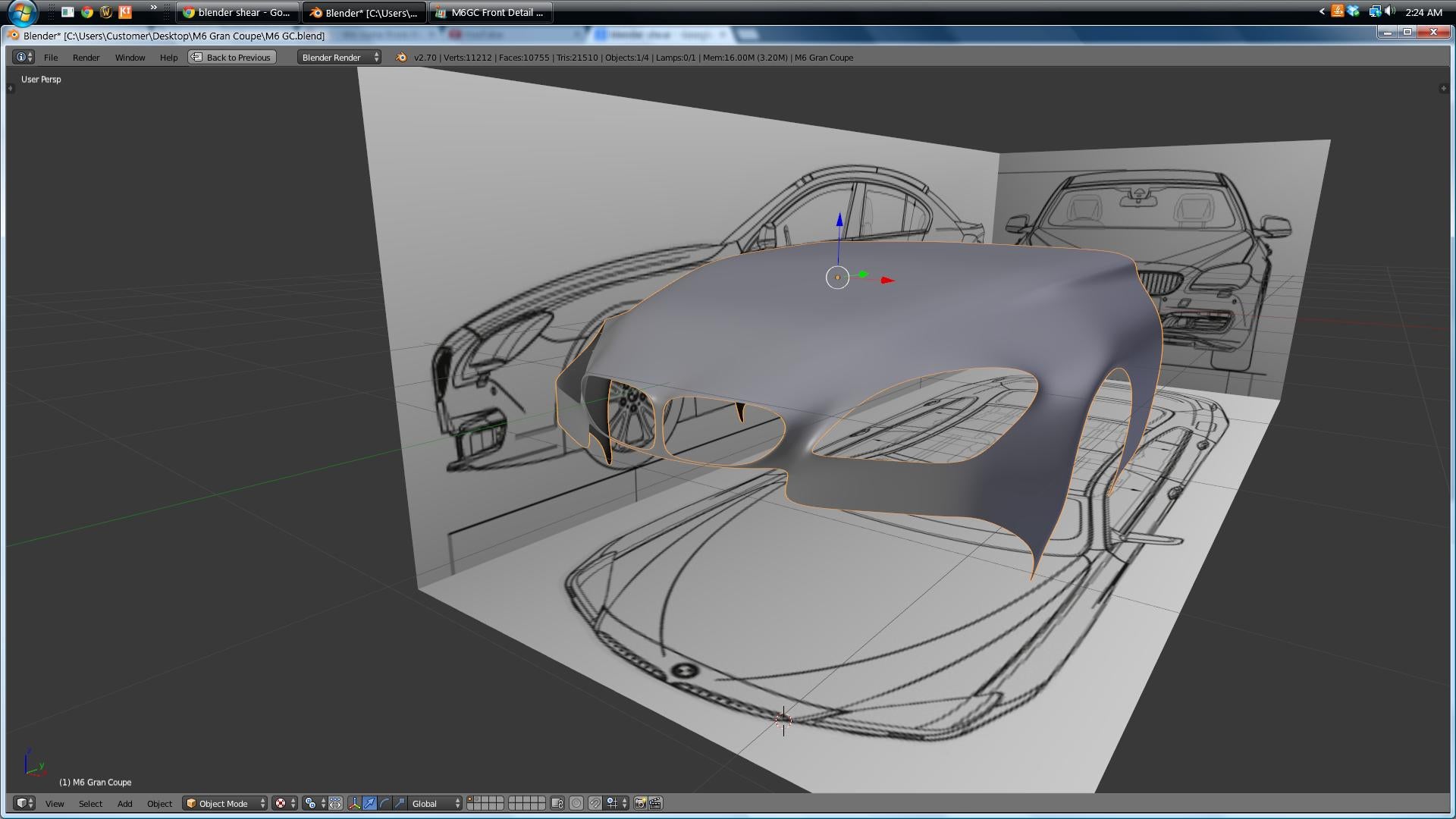Expand the properties region via right plus icon
Viewport: 1456px width, 819px height.
coord(1443,89)
